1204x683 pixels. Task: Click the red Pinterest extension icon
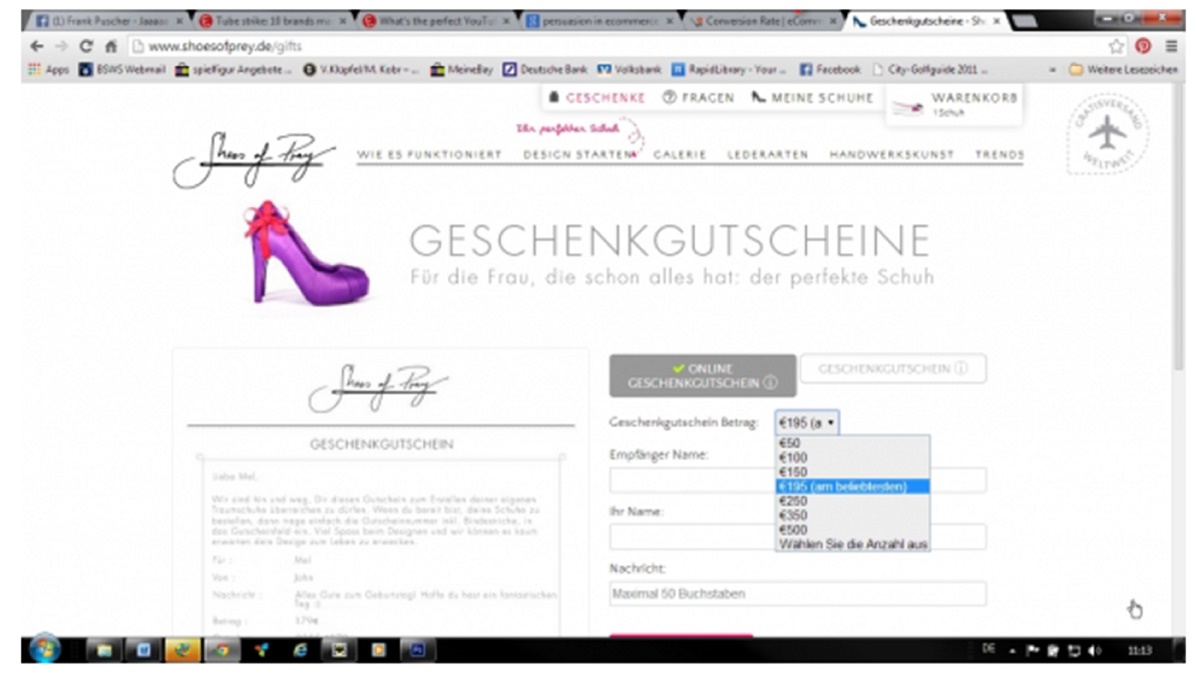pos(1143,46)
